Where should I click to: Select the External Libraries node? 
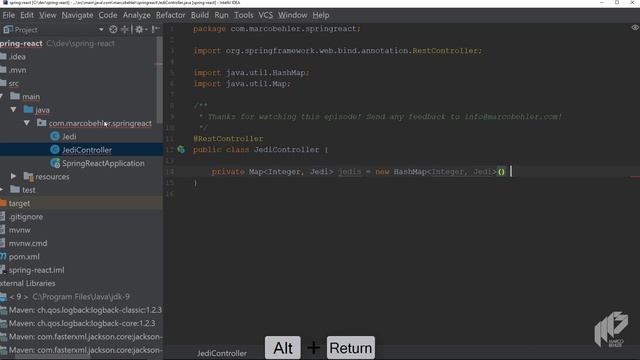point(28,283)
